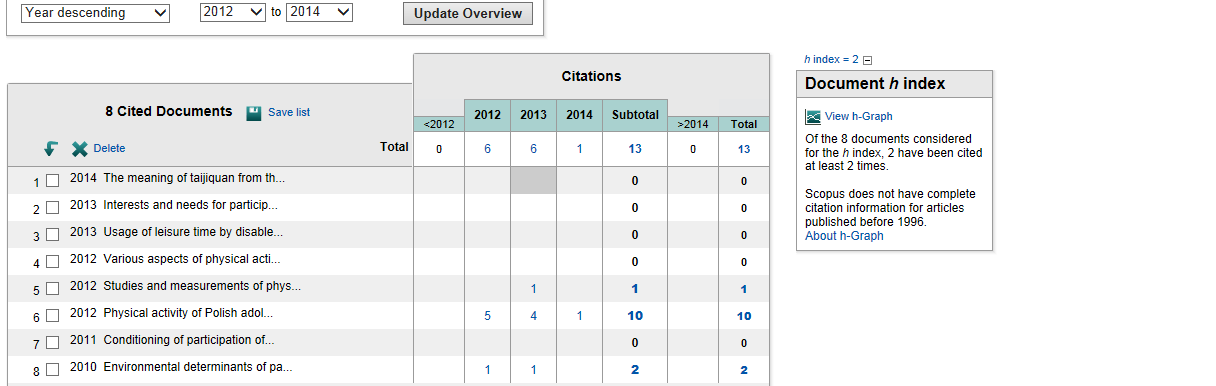The height and width of the screenshot is (386, 1216).
Task: Click the <2012 column header
Action: (439, 124)
